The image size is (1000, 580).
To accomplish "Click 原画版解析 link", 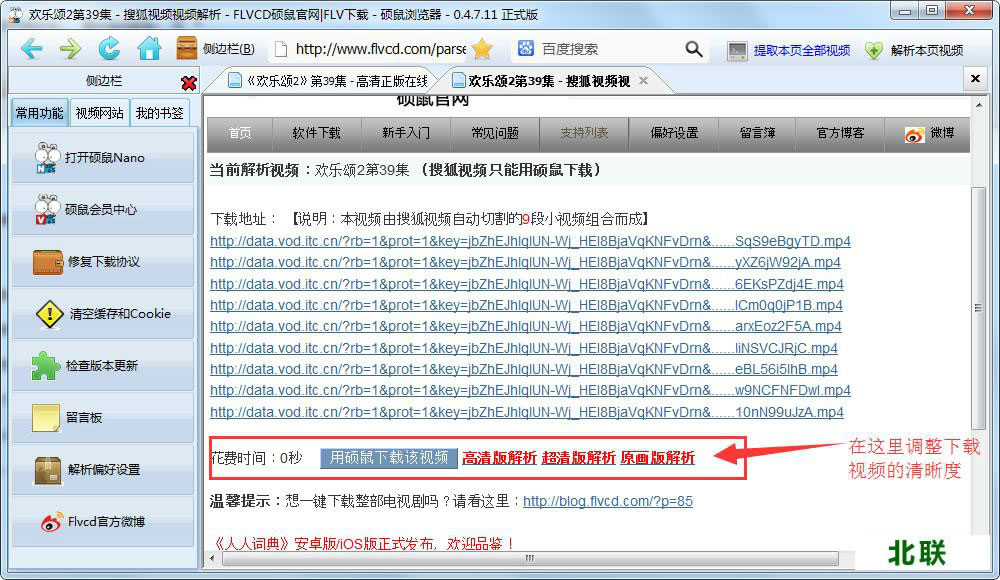I will click(658, 458).
